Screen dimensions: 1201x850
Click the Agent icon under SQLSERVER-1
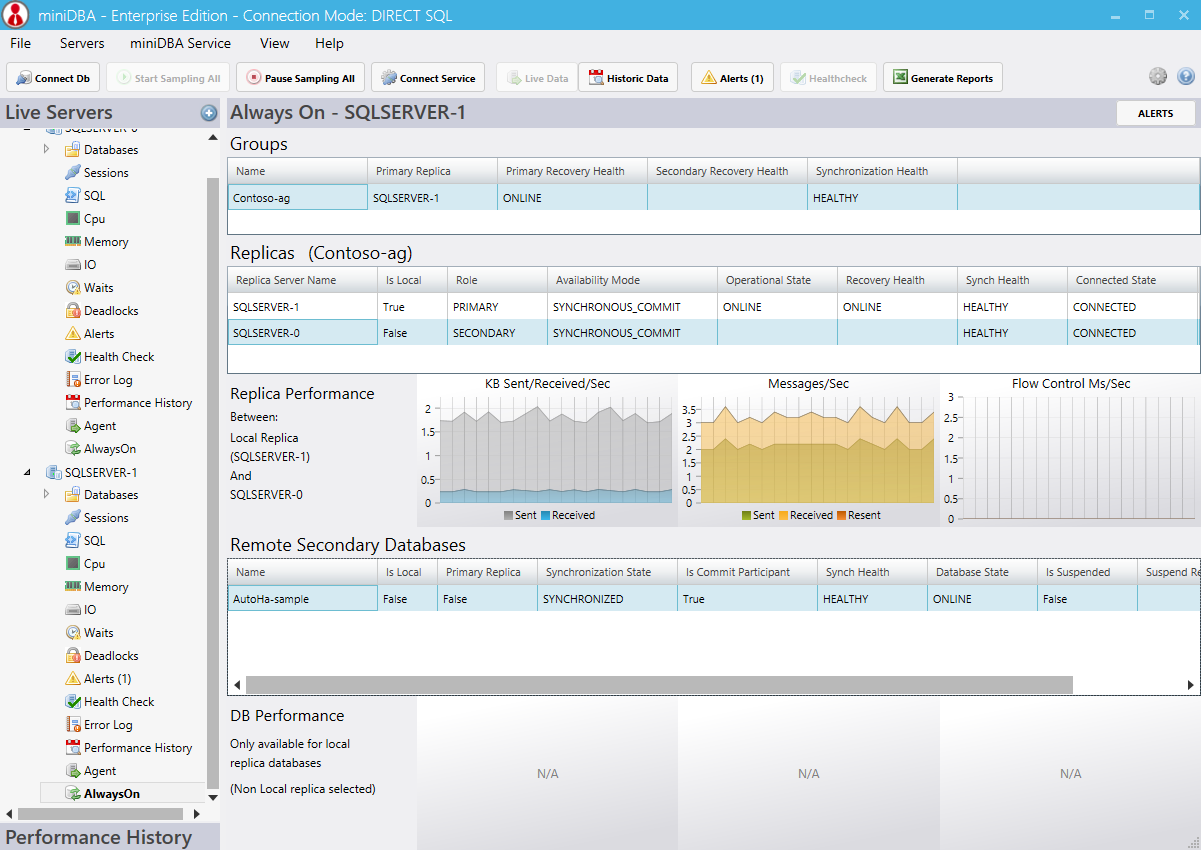73,771
